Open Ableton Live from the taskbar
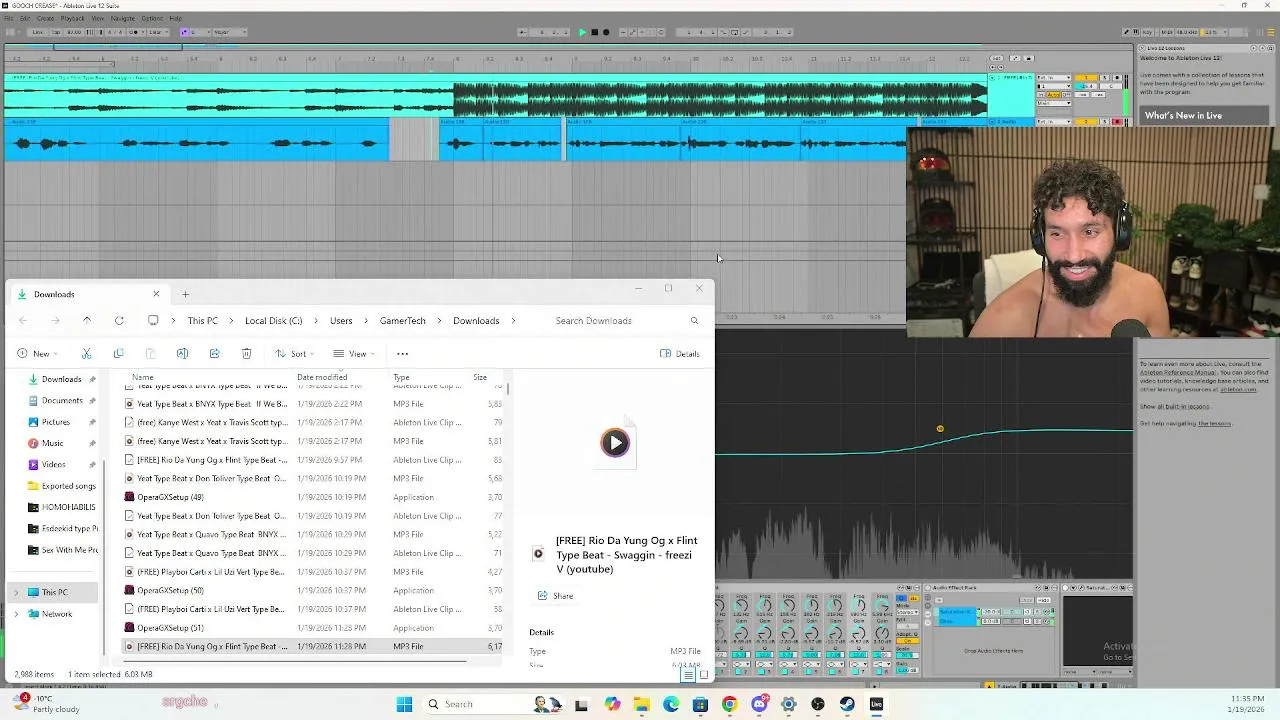1280x720 pixels. [876, 704]
